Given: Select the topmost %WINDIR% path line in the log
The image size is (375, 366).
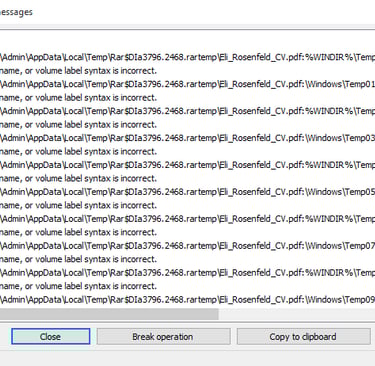Looking at the screenshot, I should click(187, 57).
